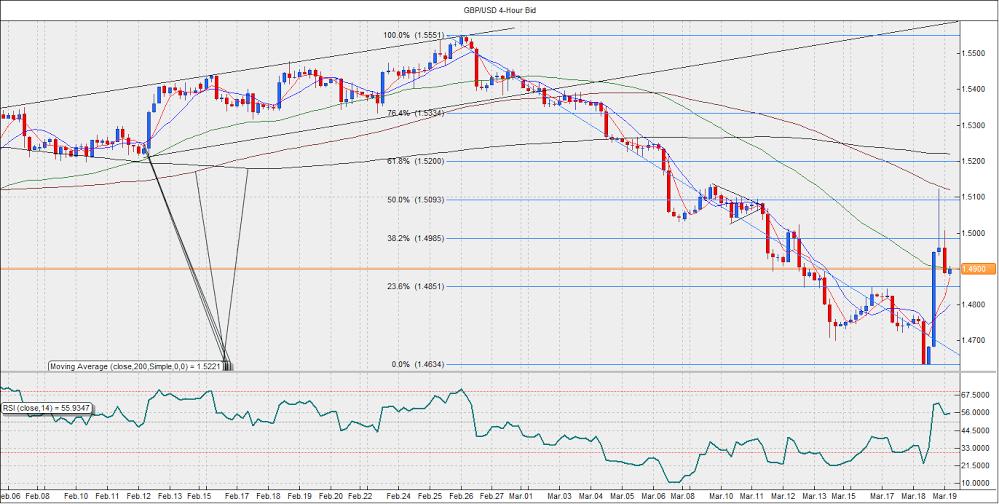Click the Mar.13 date label
Viewport: 999px width, 504px height.
815,495
